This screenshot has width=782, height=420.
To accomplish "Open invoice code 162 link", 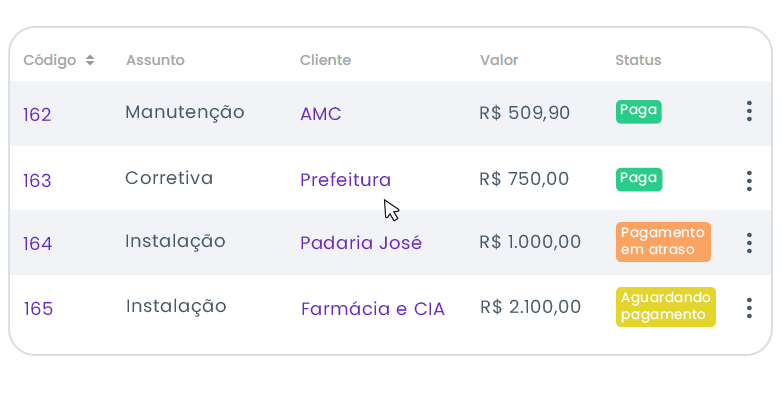I will (37, 115).
